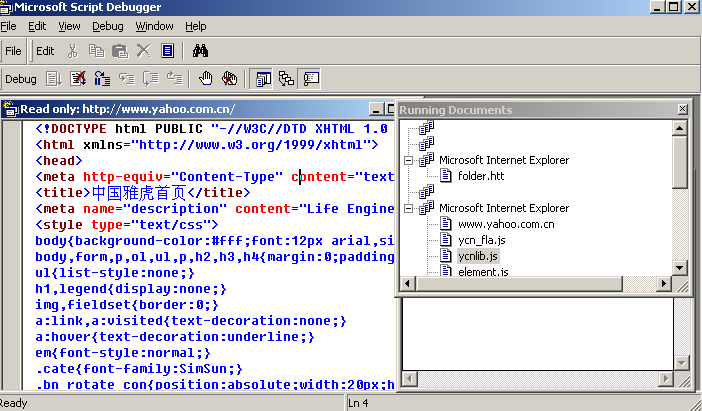The width and height of the screenshot is (702, 411).
Task: Click Running Documents scroll left arrow
Action: [x=407, y=283]
